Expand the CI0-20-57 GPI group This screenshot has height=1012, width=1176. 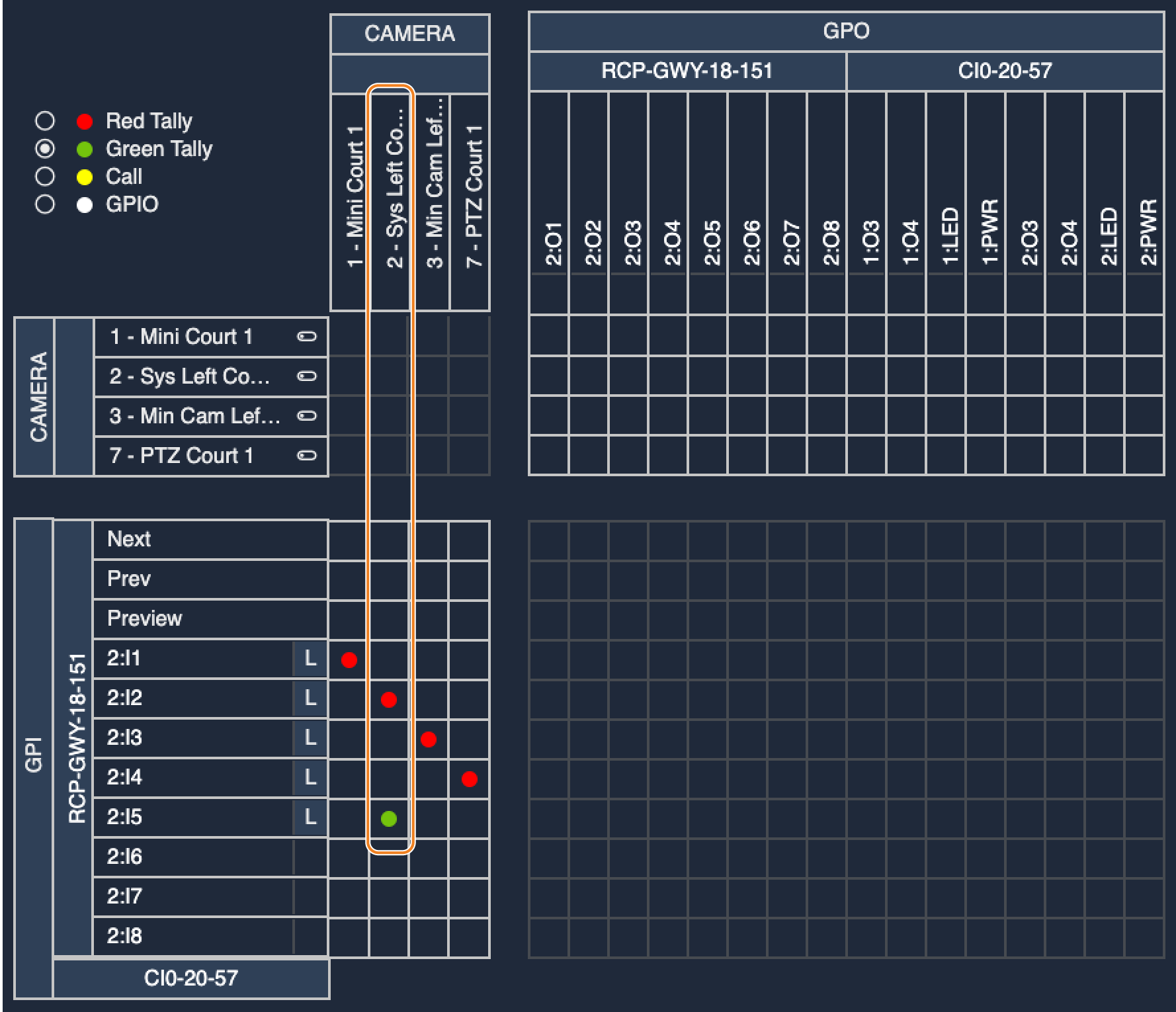tap(191, 978)
